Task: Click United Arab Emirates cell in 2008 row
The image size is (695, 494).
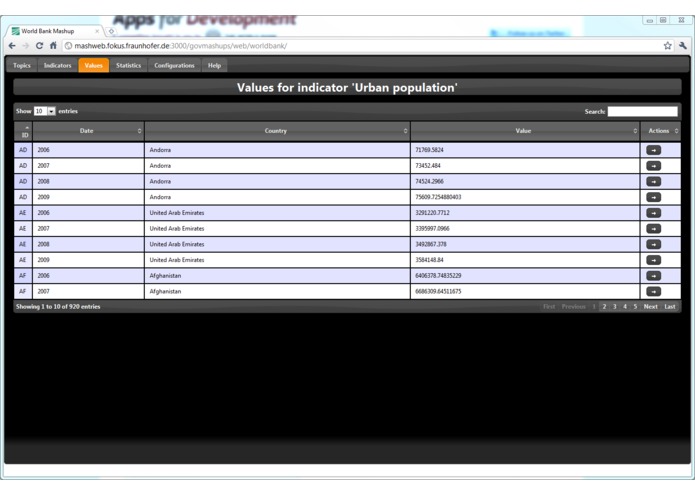Action: tap(277, 245)
